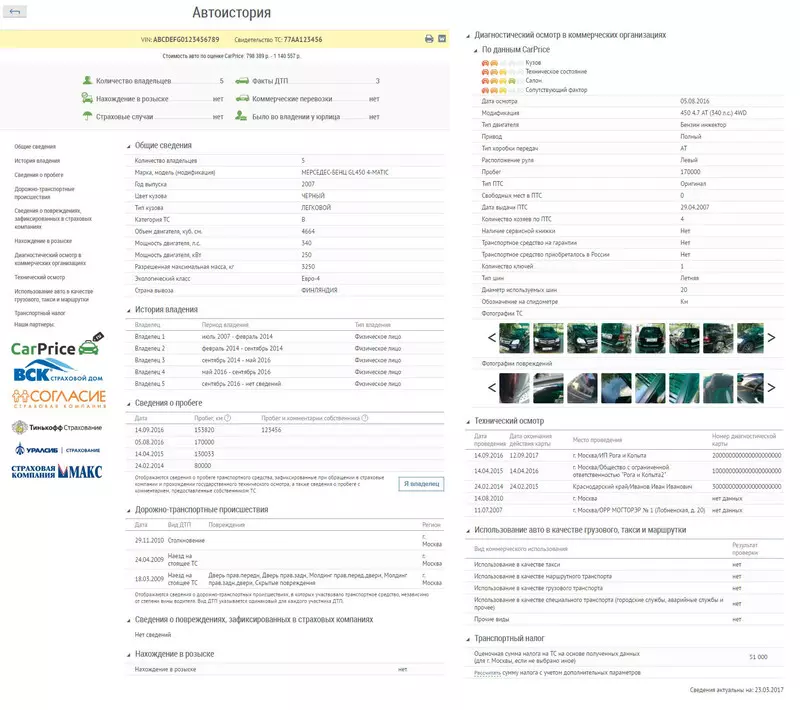Collapse the Сведения о пробеге section
The height and width of the screenshot is (710, 800).
[x=129, y=404]
